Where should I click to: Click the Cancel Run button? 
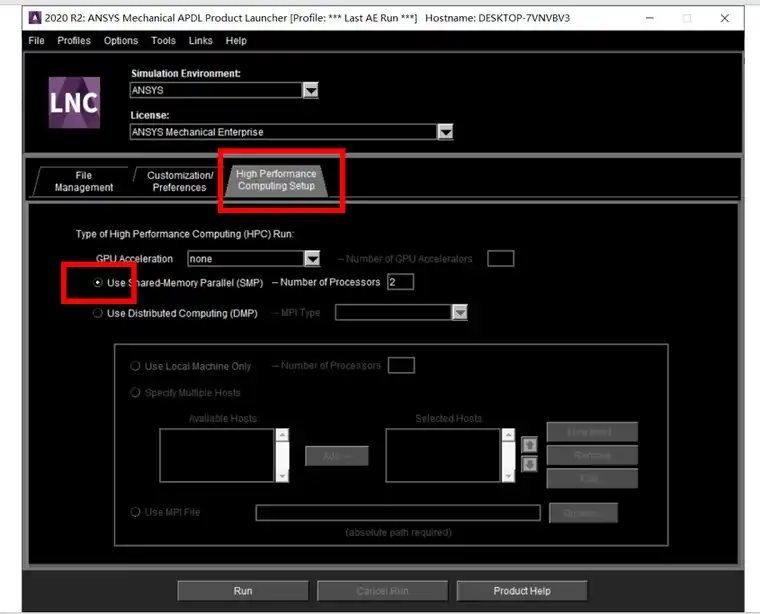(382, 591)
